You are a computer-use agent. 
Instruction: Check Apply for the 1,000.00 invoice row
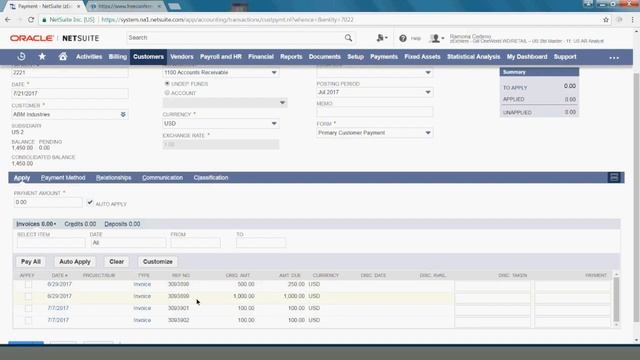click(x=28, y=296)
